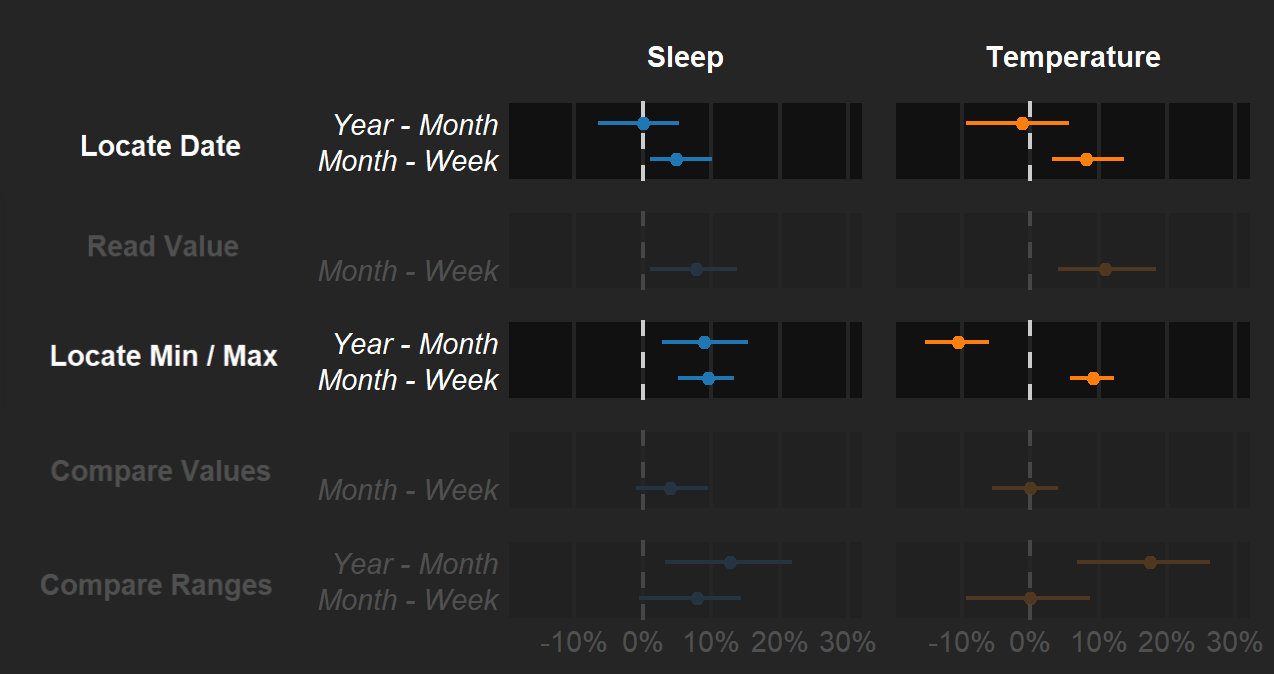Click the -10% tick label on Sleep axis
This screenshot has height=674, width=1274.
[x=573, y=643]
